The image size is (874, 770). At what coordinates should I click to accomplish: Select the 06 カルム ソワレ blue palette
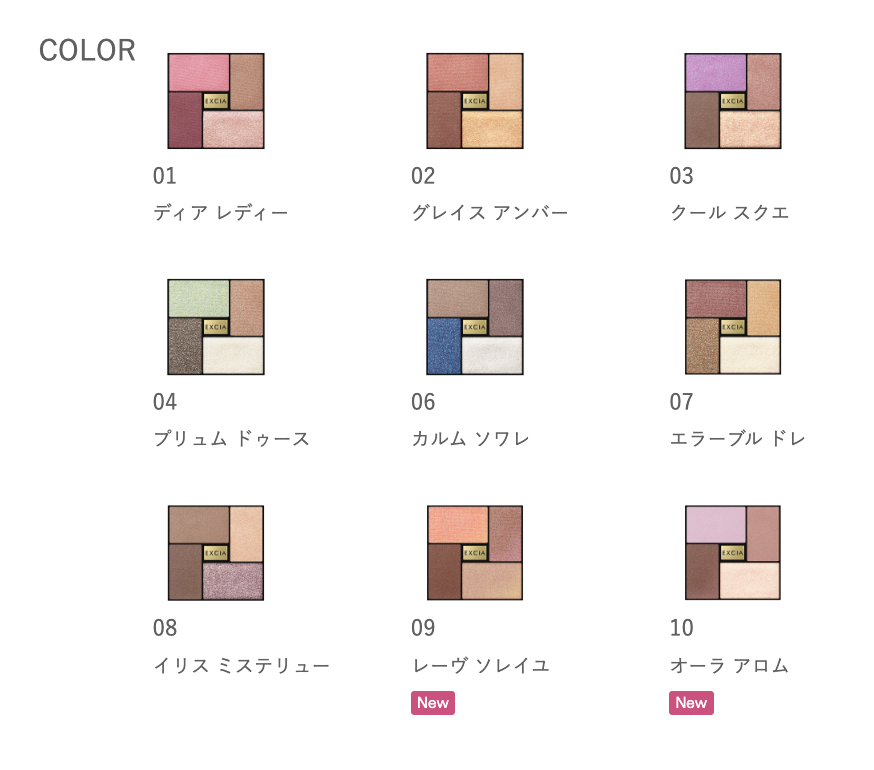[474, 327]
